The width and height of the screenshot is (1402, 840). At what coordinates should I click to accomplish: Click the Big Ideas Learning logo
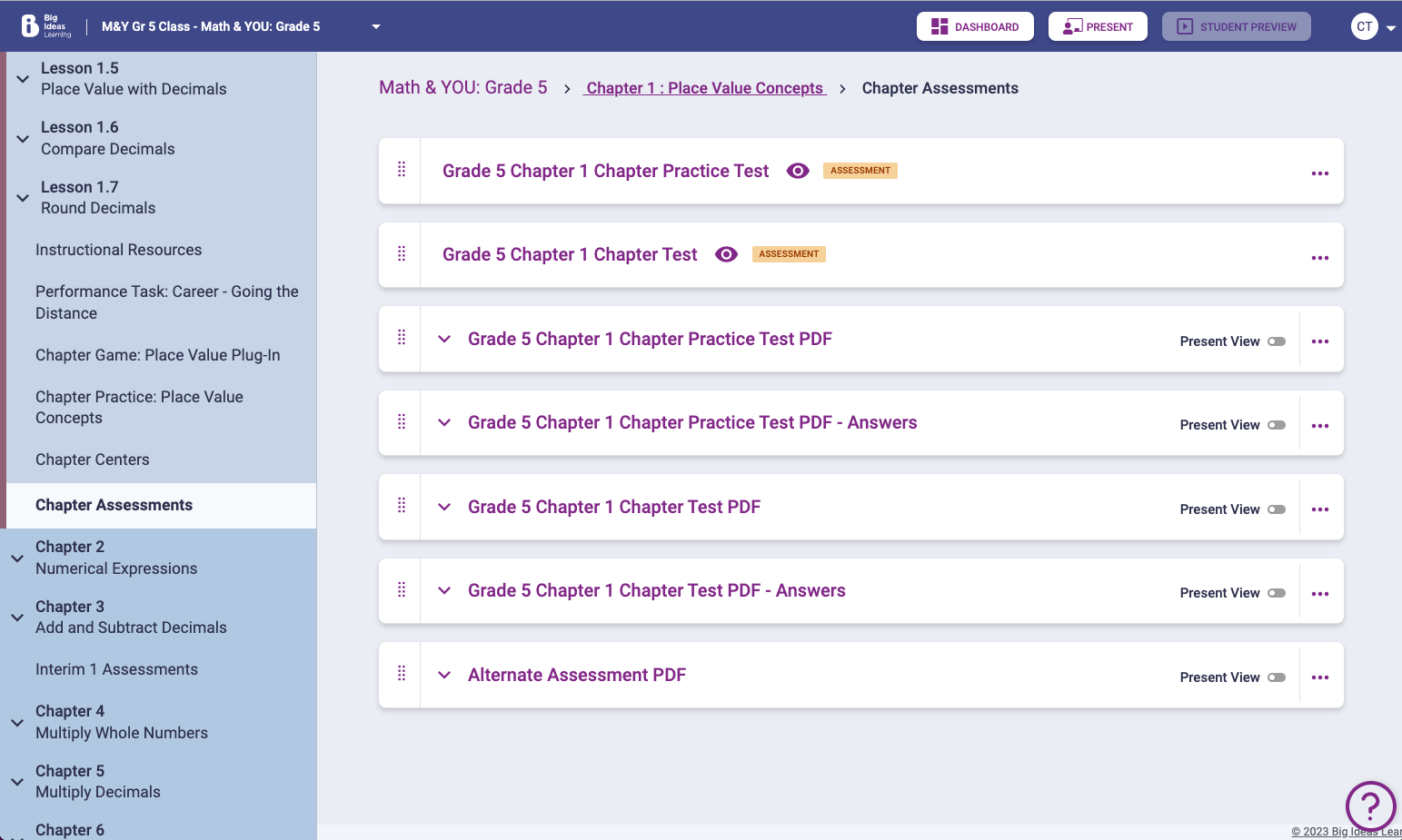pos(45,26)
